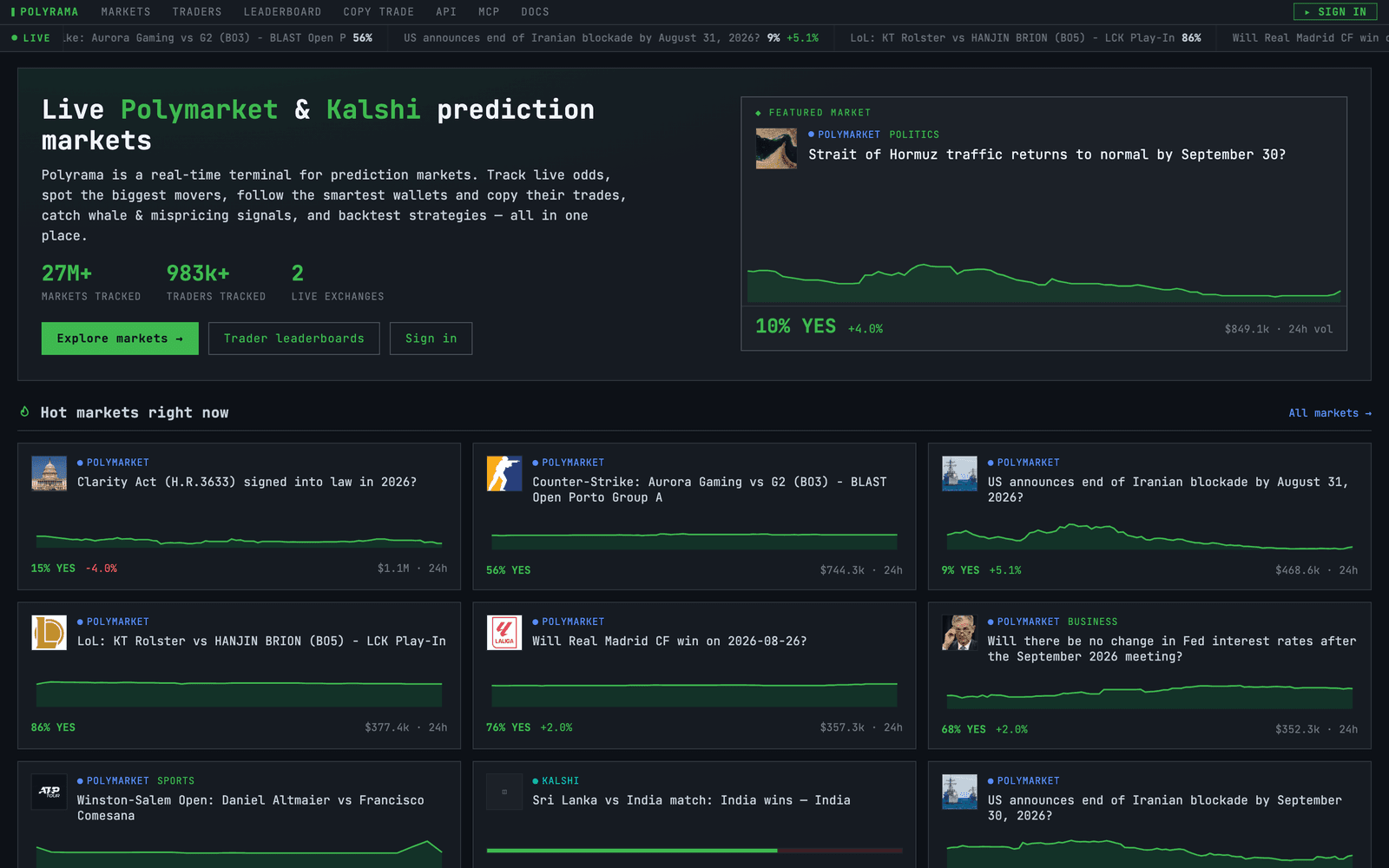
Task: Open the Copy Trade nav item
Action: [379, 12]
